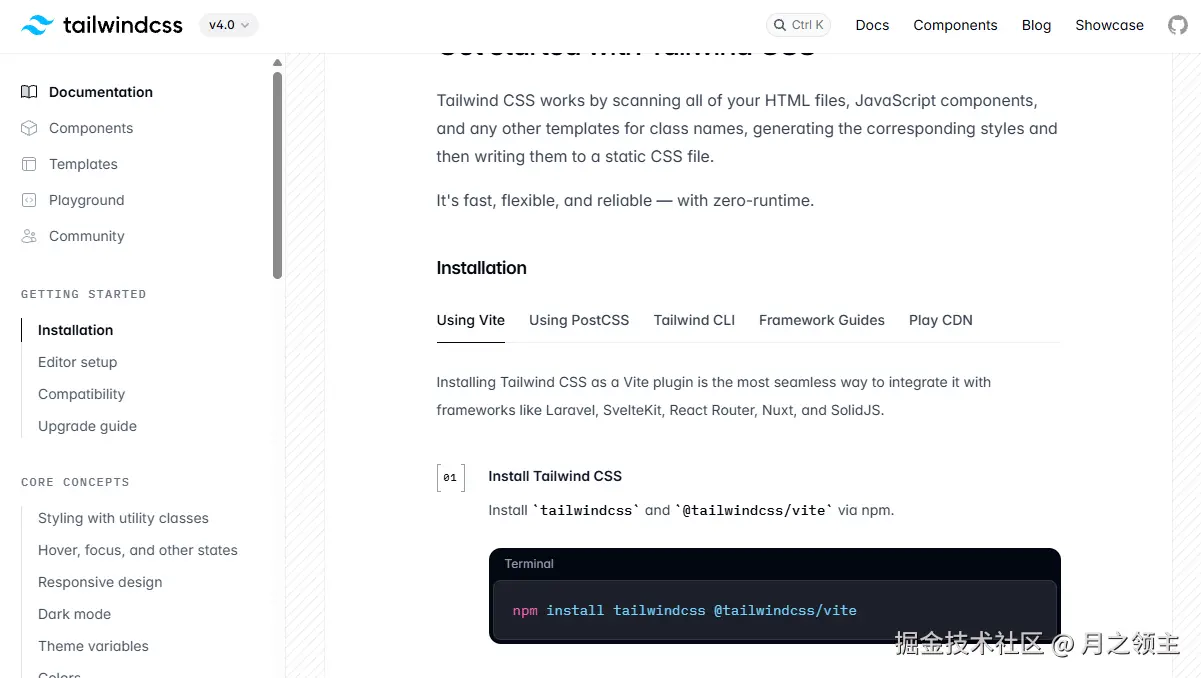Click the sidebar scroll up arrow

pyautogui.click(x=277, y=63)
